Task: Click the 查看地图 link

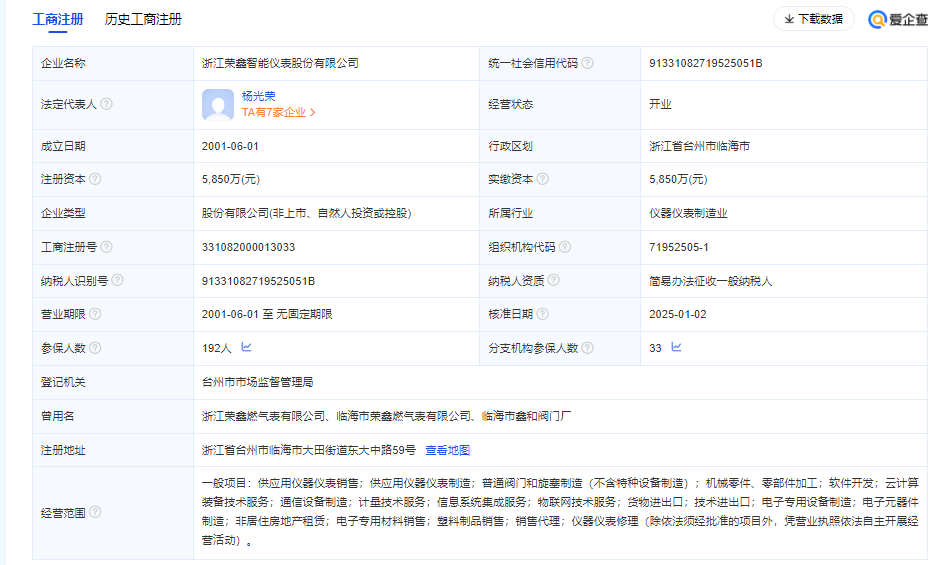Action: click(x=448, y=450)
